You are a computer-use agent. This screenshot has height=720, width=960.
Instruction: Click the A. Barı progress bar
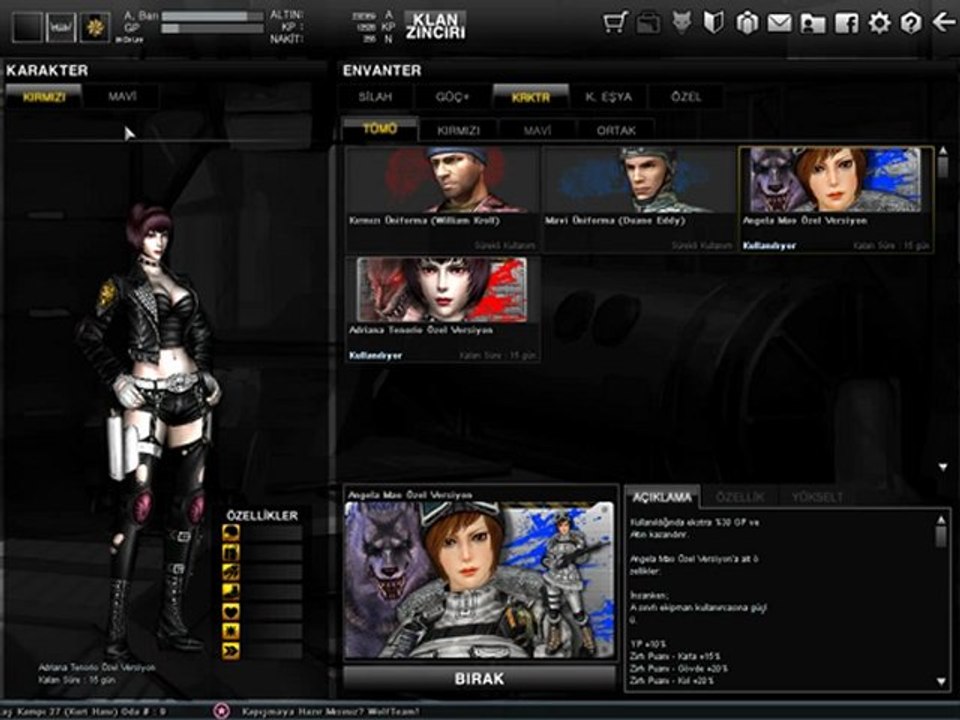coord(212,15)
